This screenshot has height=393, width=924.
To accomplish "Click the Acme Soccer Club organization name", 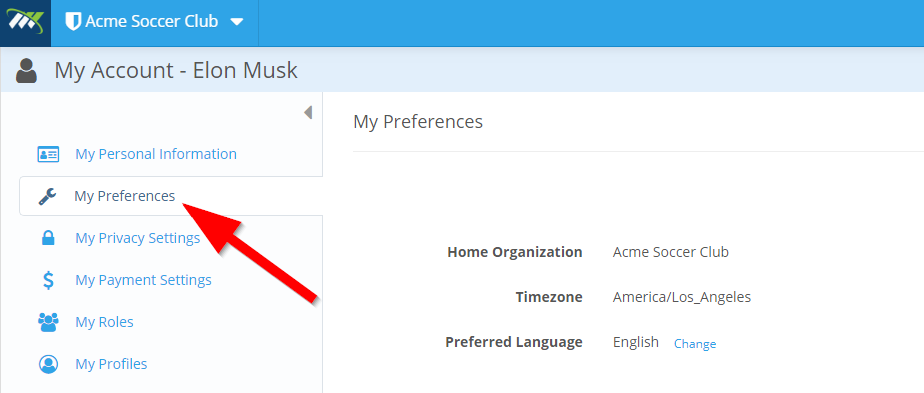I will tap(151, 22).
